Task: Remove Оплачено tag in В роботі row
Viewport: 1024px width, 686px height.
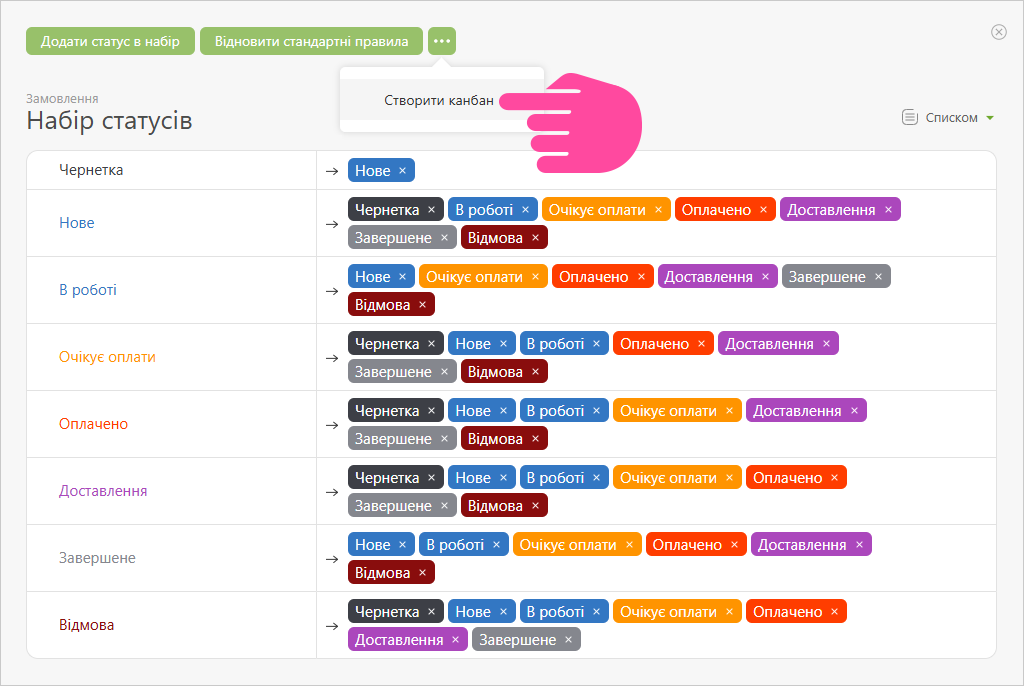Action: [x=641, y=277]
